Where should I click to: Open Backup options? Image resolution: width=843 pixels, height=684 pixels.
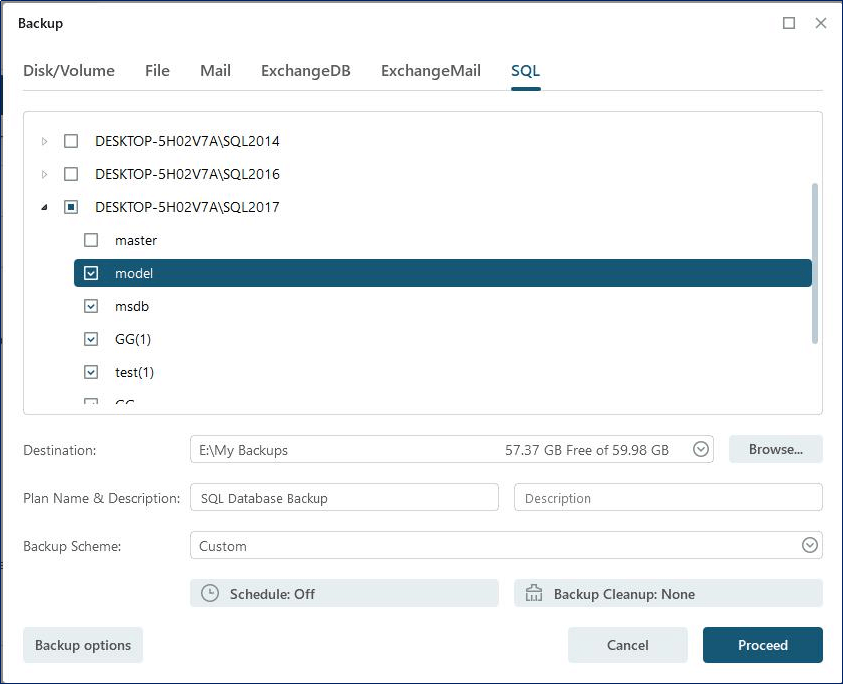tap(82, 645)
